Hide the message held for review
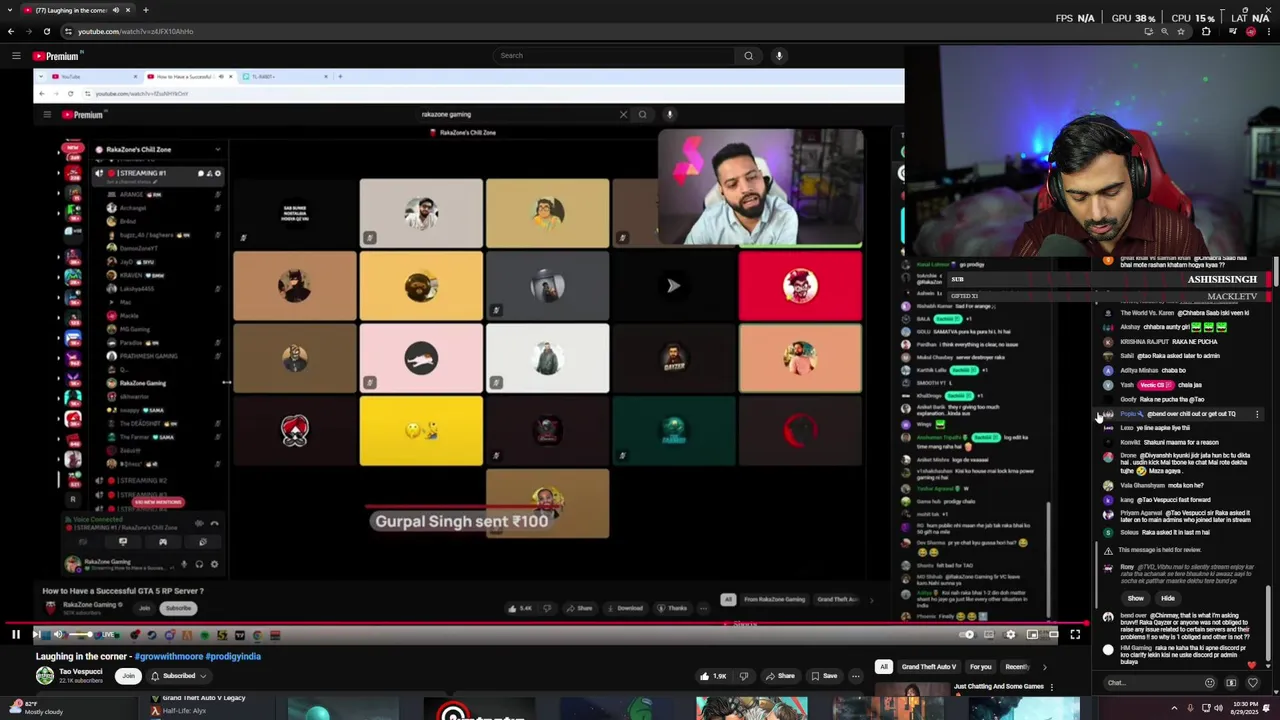This screenshot has width=1280, height=720. point(1167,598)
